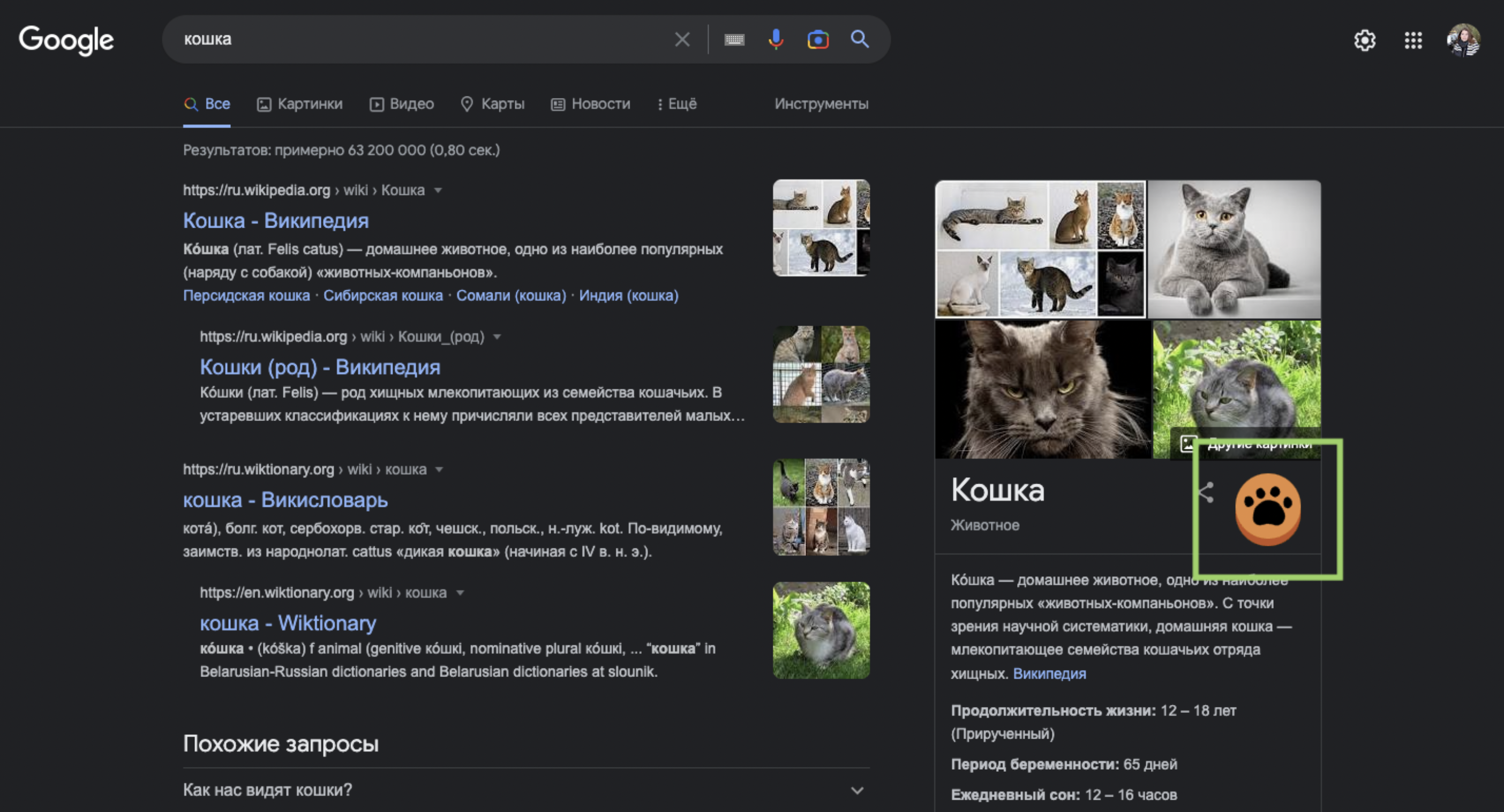Open the Google apps grid icon
Screen dimensions: 1504x812
point(1413,40)
